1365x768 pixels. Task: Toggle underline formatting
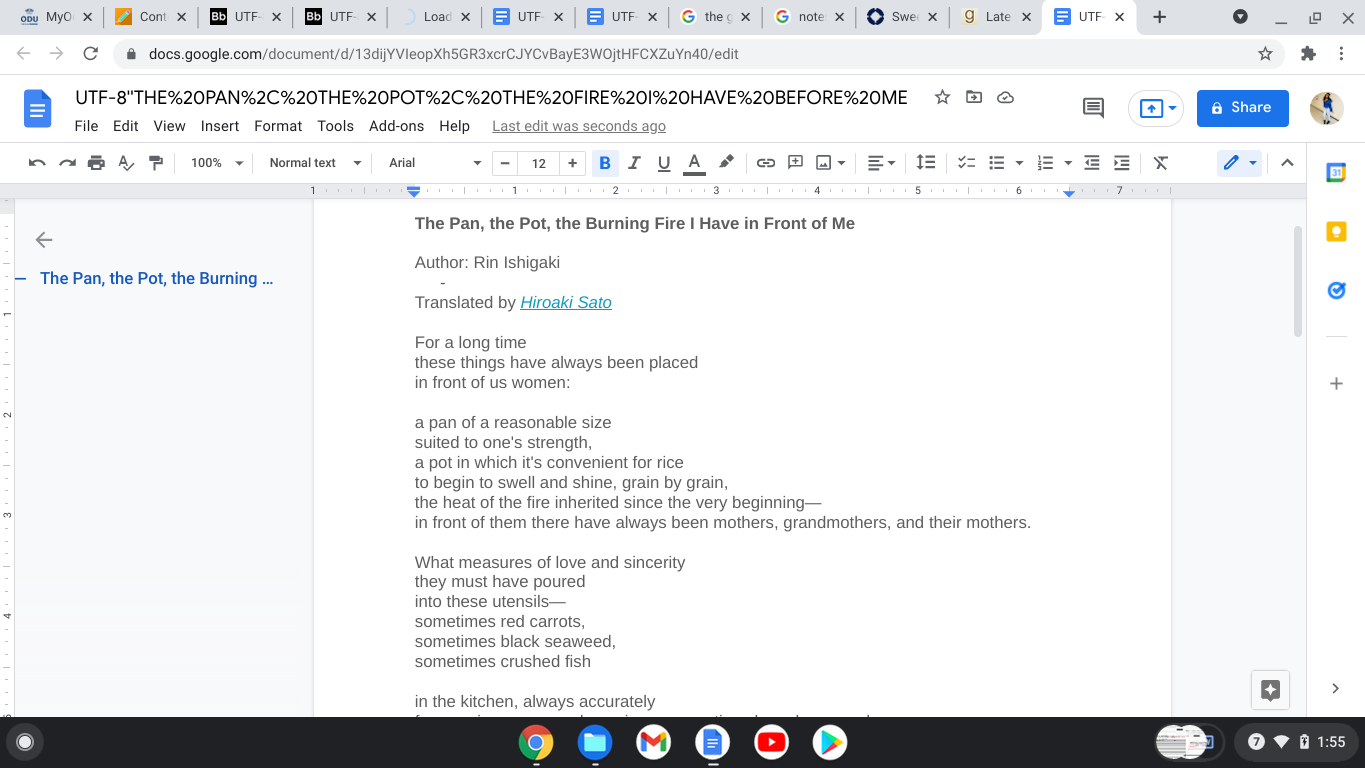tap(663, 163)
